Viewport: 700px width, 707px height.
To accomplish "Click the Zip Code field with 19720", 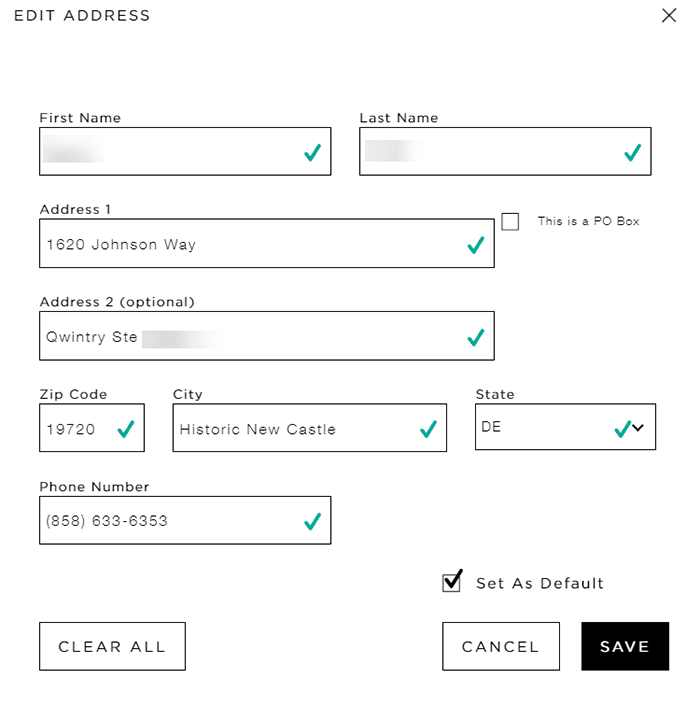I will [75, 429].
